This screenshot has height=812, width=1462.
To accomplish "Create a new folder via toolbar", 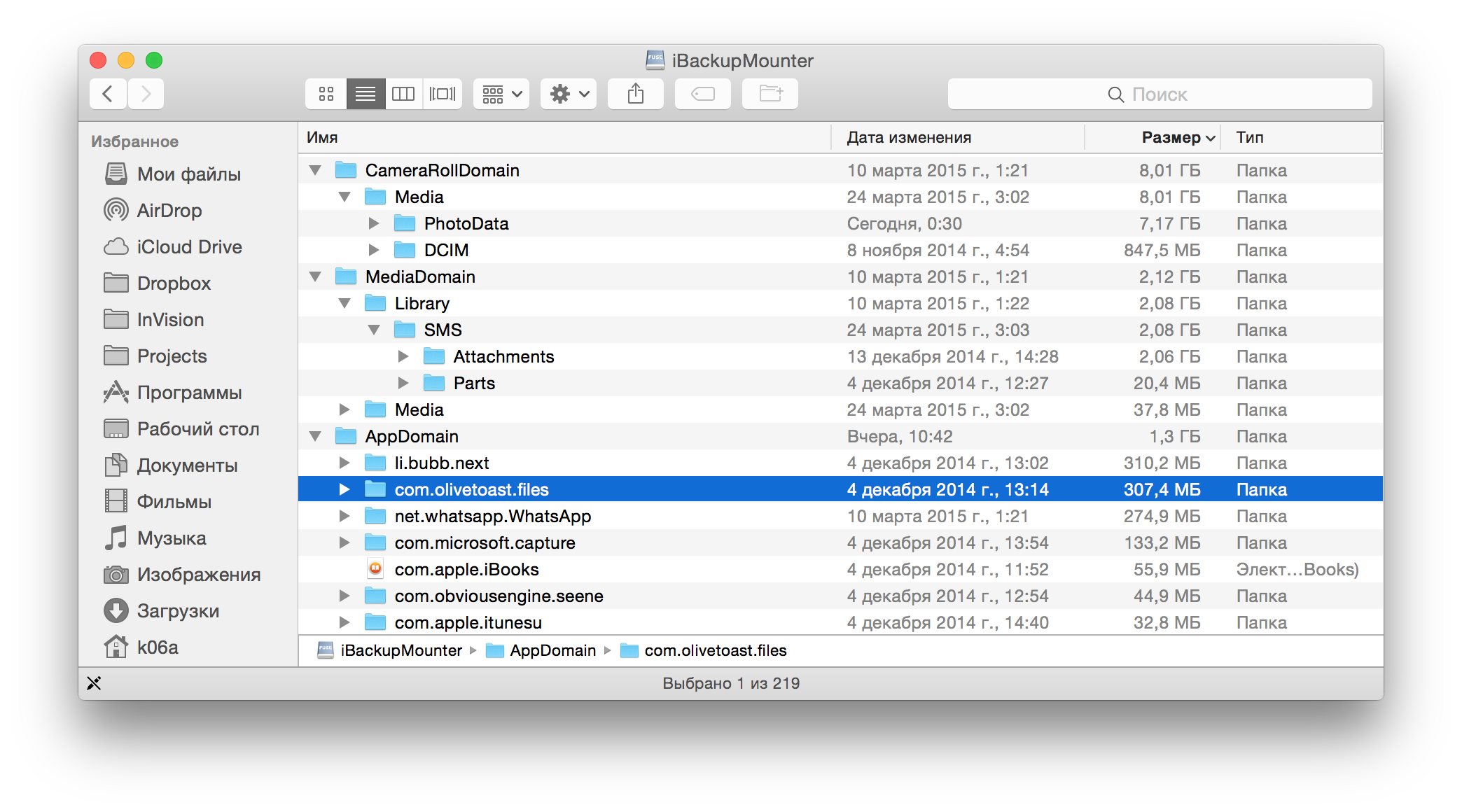I will click(x=770, y=94).
